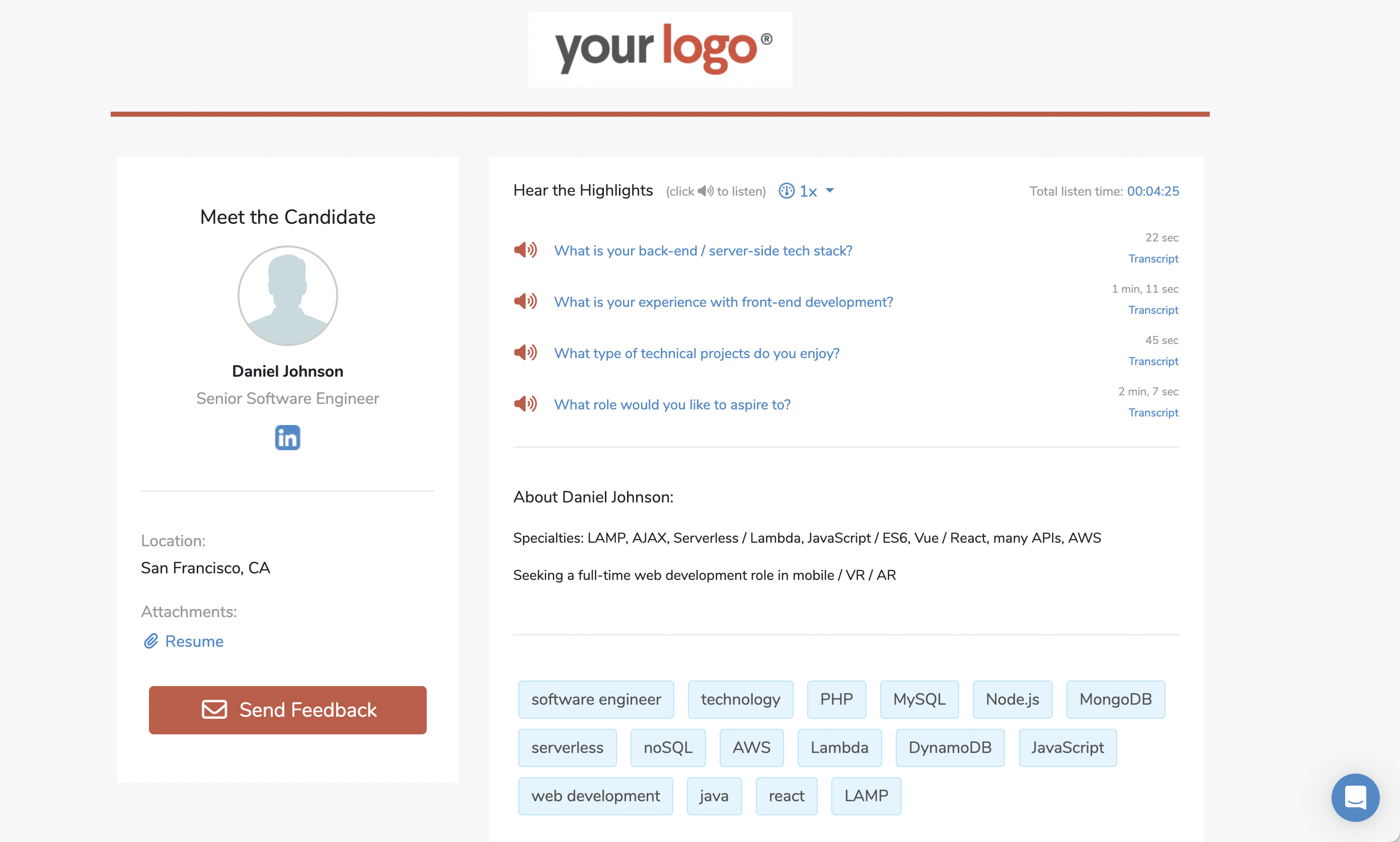This screenshot has height=842, width=1400.
Task: Click the playback speed clock icon
Action: [x=786, y=191]
